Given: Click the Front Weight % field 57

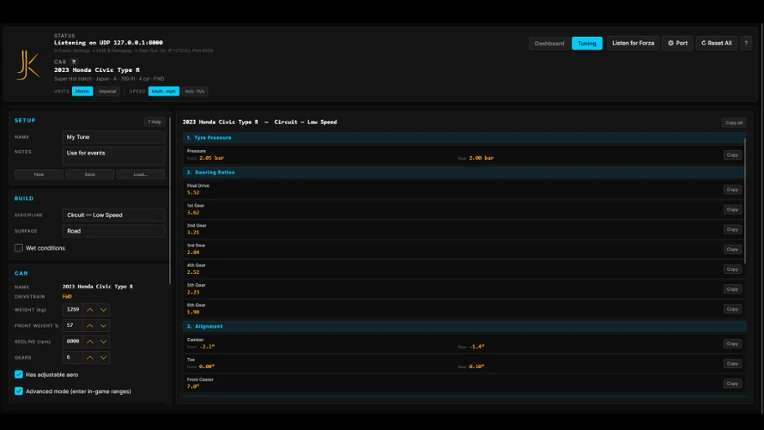Looking at the screenshot, I should pyautogui.click(x=73, y=325).
